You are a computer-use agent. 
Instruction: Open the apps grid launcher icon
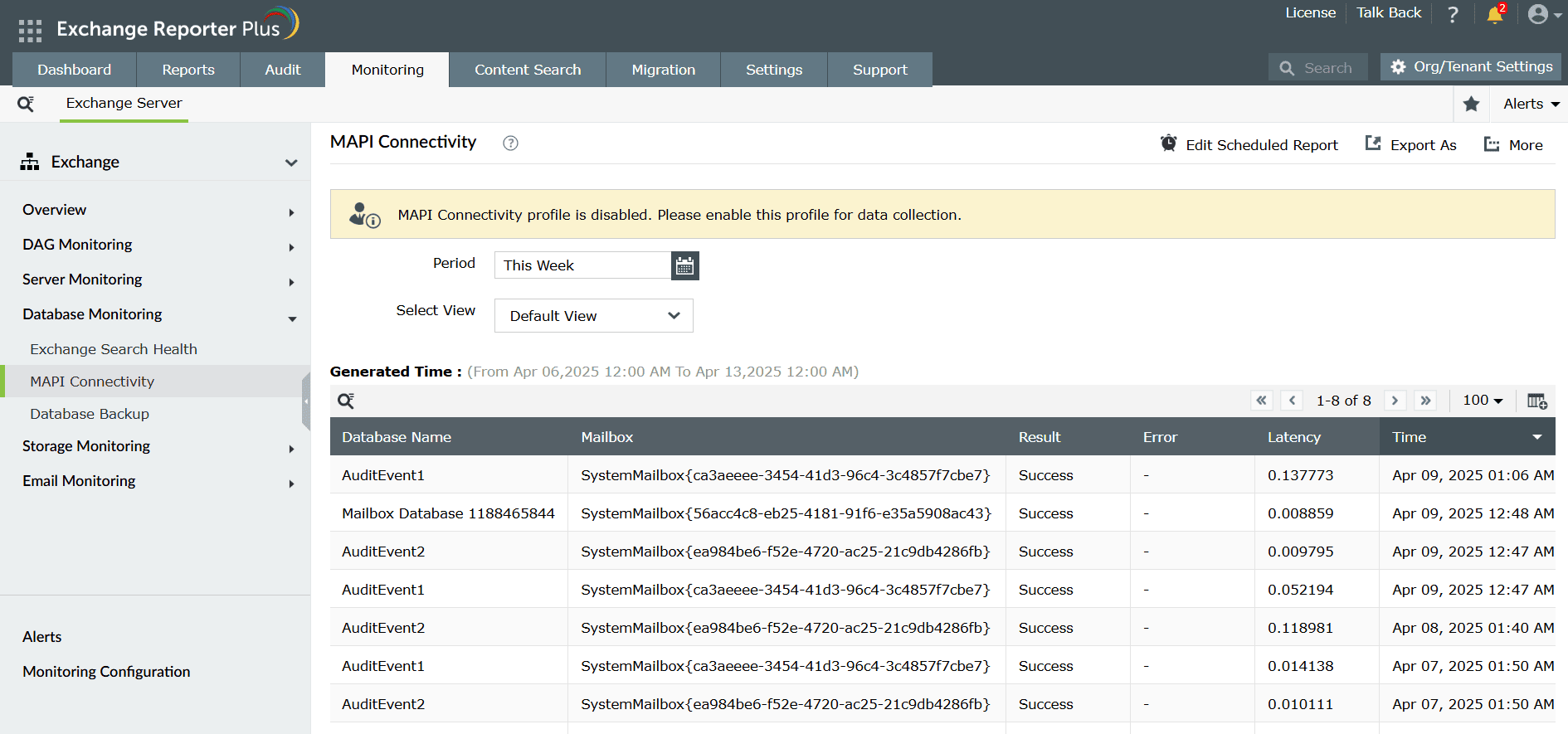(30, 31)
